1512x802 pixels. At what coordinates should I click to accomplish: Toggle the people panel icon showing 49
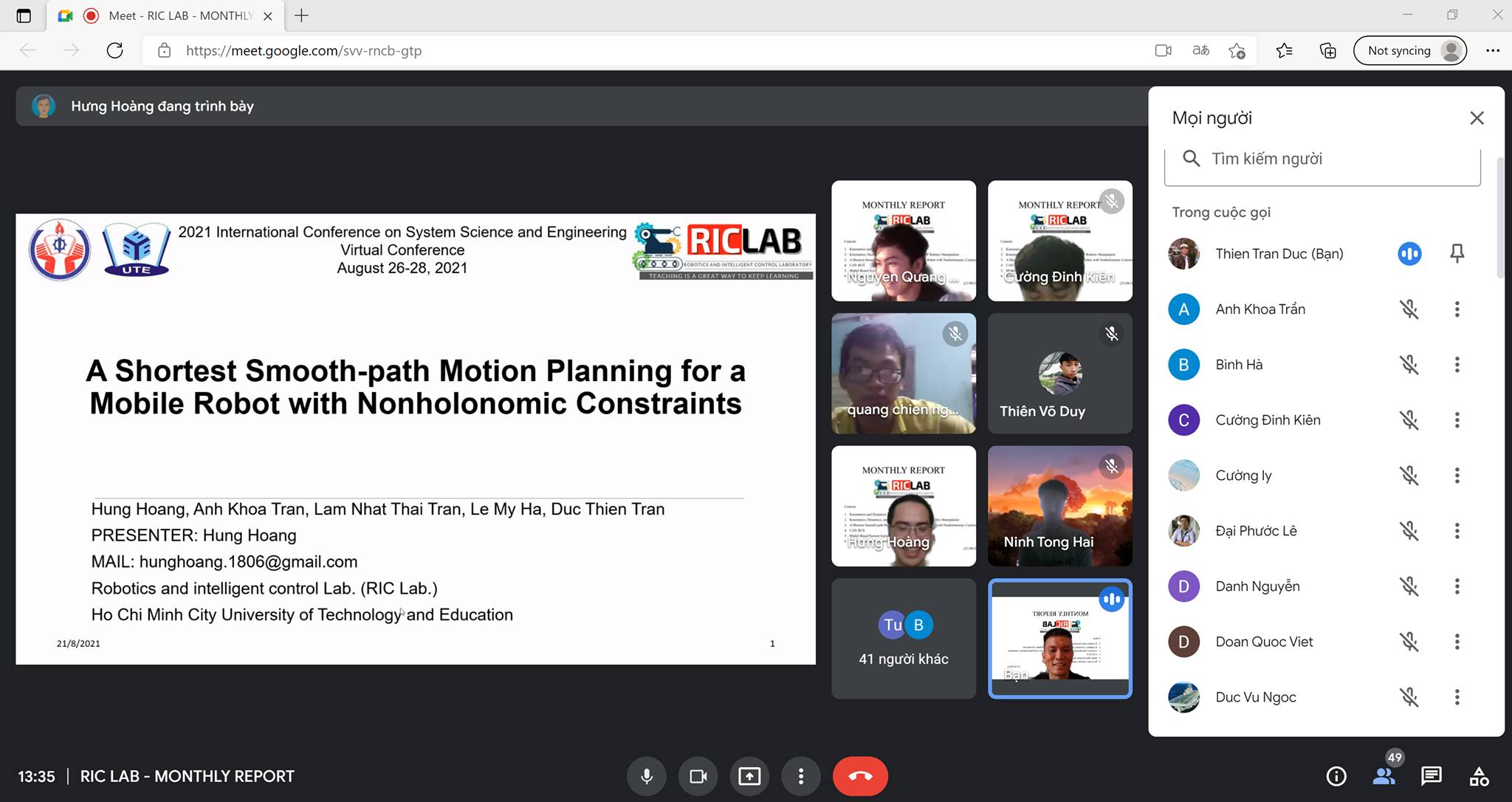(x=1384, y=776)
